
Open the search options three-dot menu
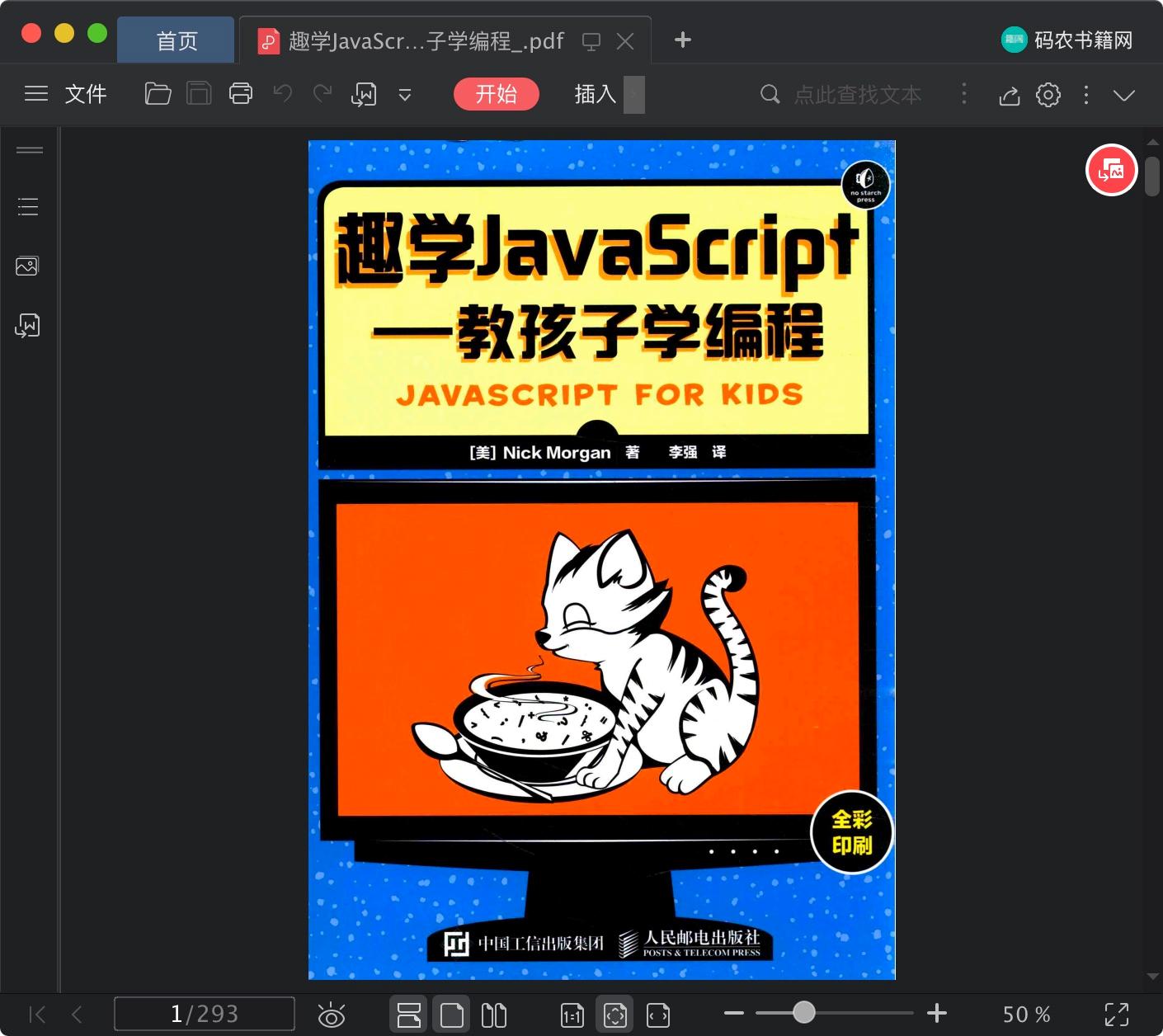pos(964,94)
